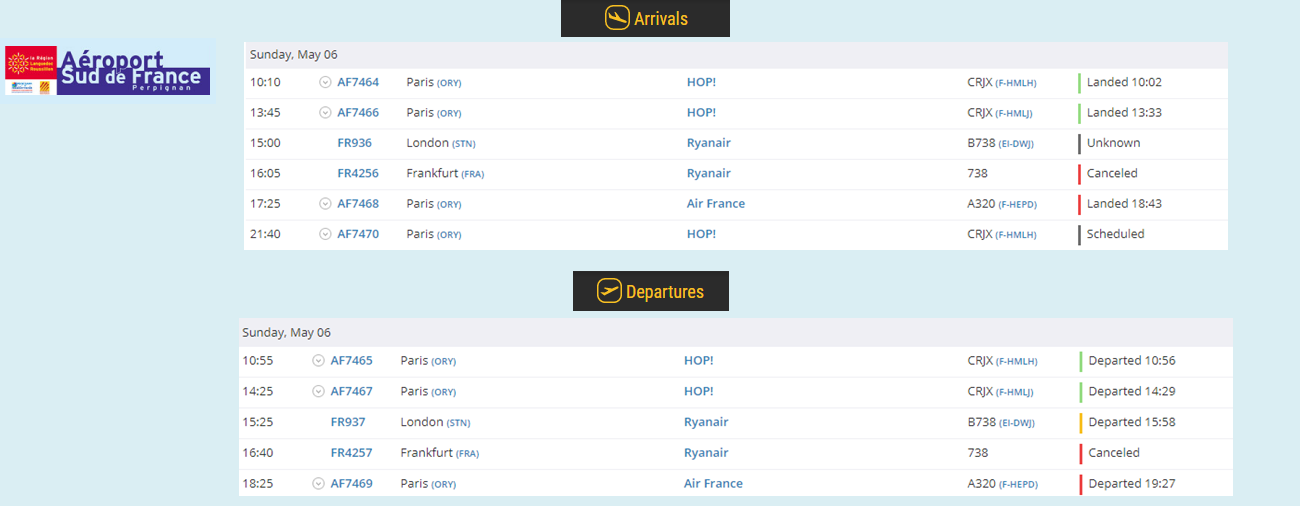Click status 'Unknown' for flight FR936
Image resolution: width=1300 pixels, height=506 pixels.
click(1113, 143)
